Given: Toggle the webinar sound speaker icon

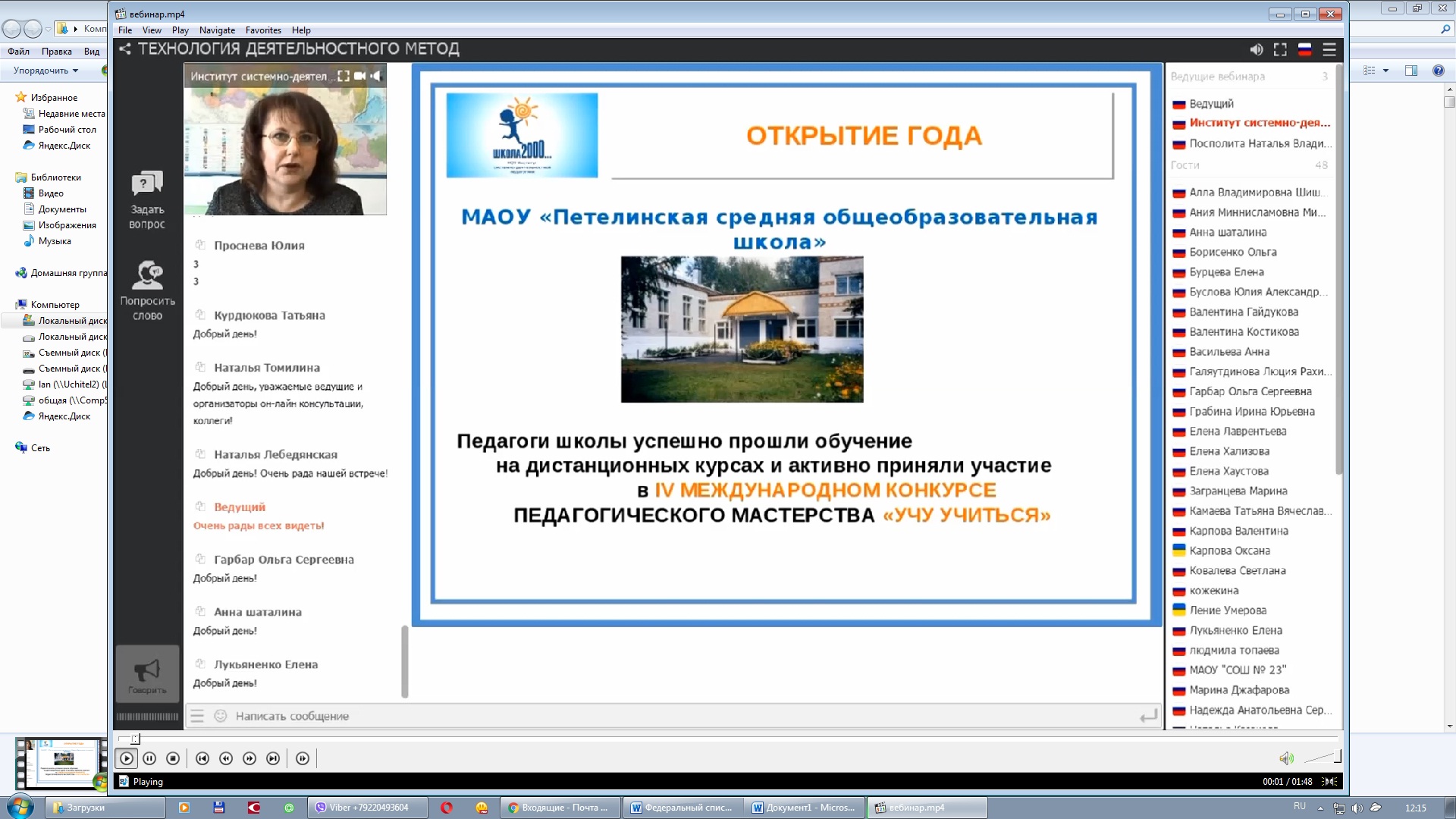Looking at the screenshot, I should point(1257,49).
